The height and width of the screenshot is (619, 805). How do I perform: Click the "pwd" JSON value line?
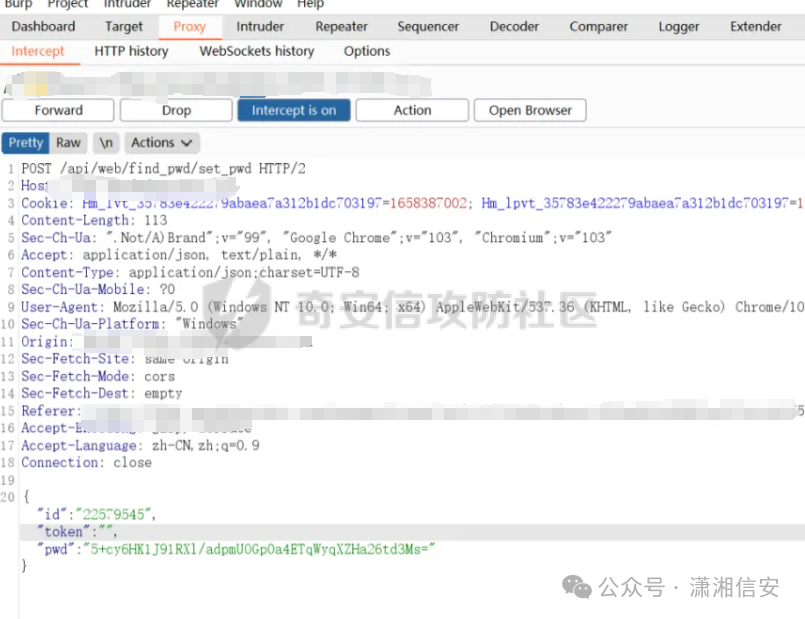(x=236, y=549)
